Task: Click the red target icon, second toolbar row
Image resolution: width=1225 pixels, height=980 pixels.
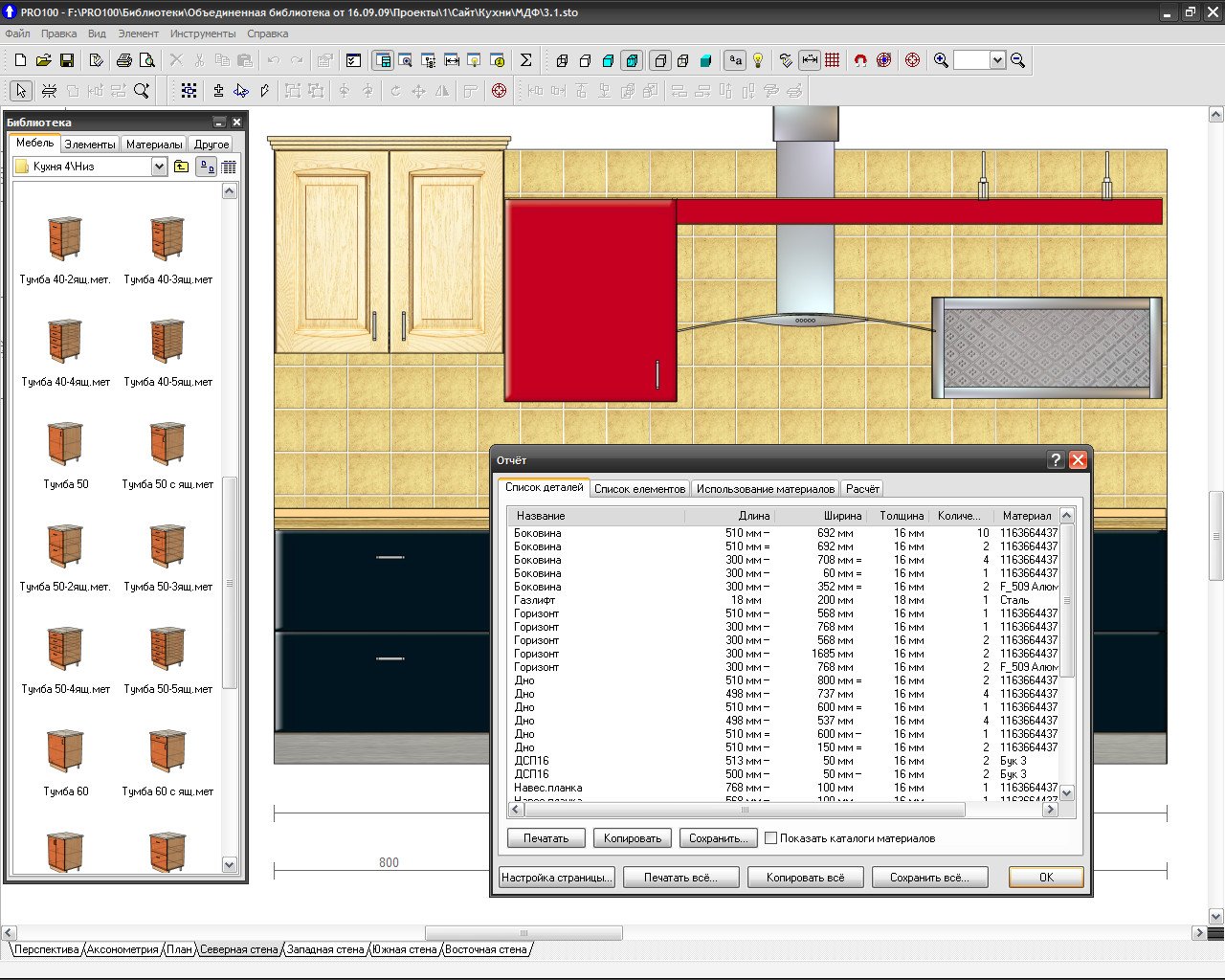Action: tap(499, 91)
